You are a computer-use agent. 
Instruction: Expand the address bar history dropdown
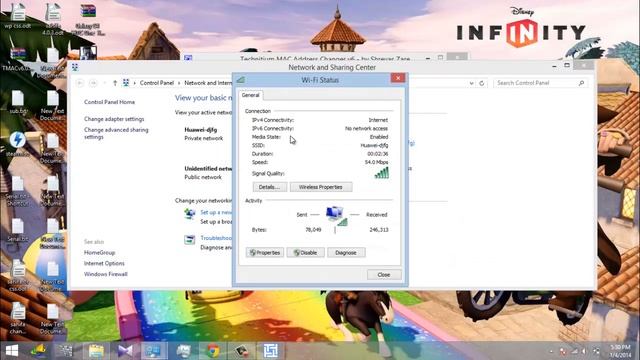click(471, 83)
